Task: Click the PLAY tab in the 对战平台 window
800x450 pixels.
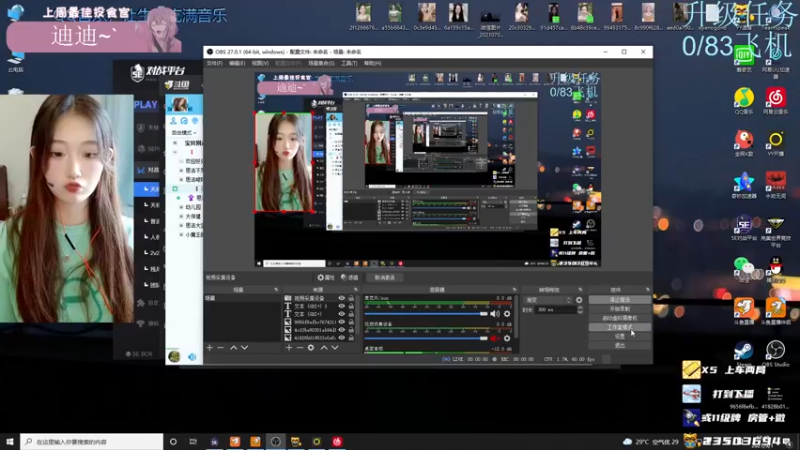Action: tap(146, 105)
